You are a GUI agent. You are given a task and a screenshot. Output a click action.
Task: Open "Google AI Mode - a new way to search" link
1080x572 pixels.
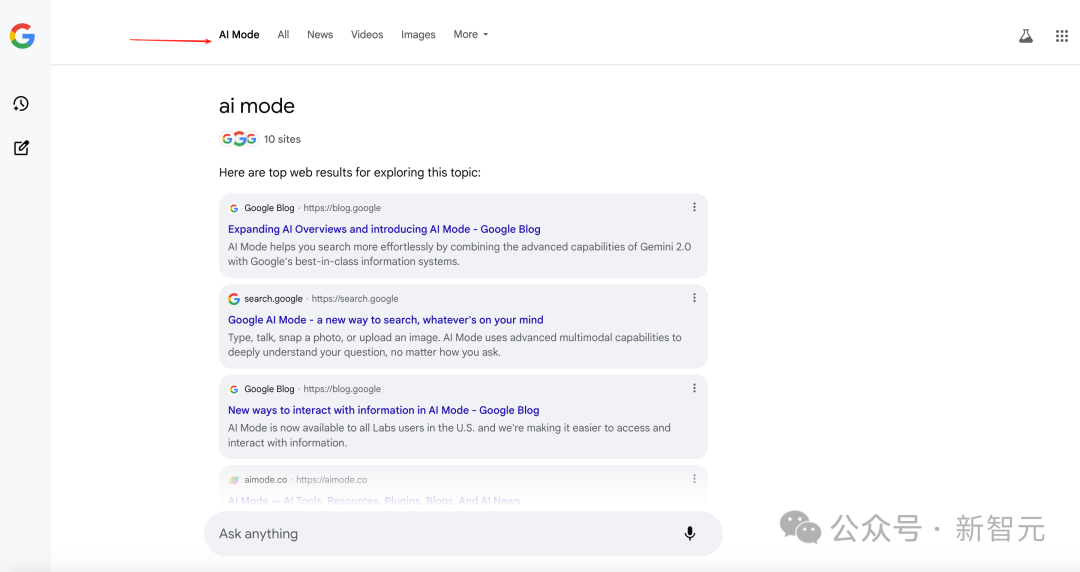(385, 320)
